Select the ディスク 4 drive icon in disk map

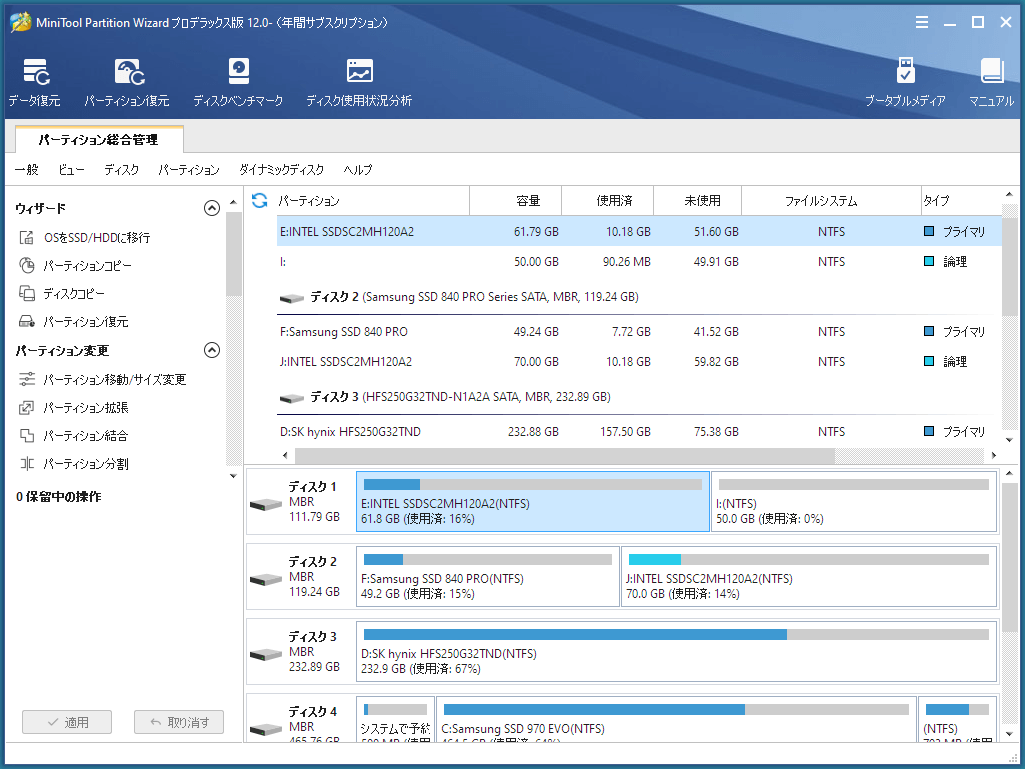[266, 728]
